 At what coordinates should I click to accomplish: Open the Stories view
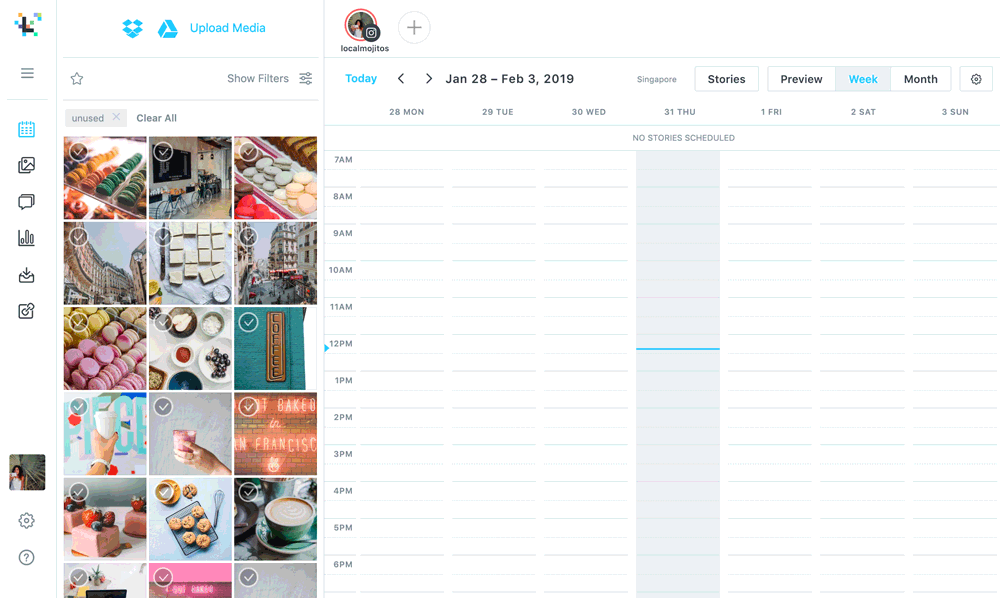pyautogui.click(x=726, y=79)
